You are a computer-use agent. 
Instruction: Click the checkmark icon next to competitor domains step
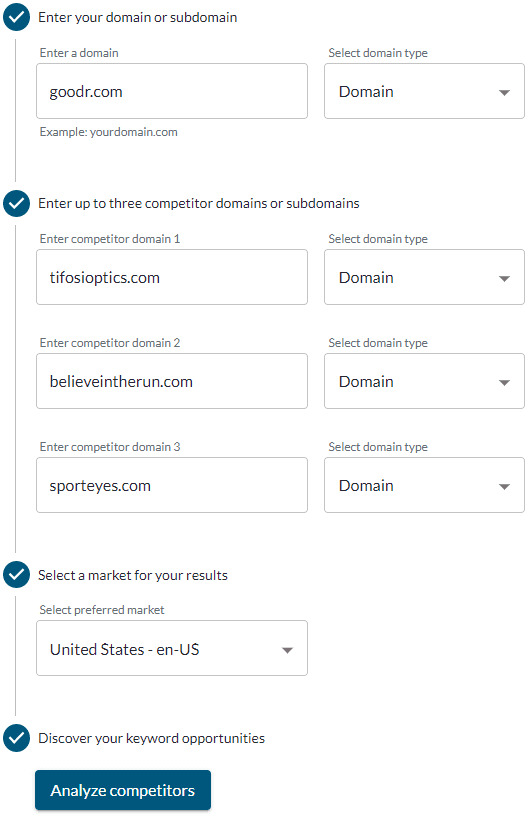tap(16, 203)
